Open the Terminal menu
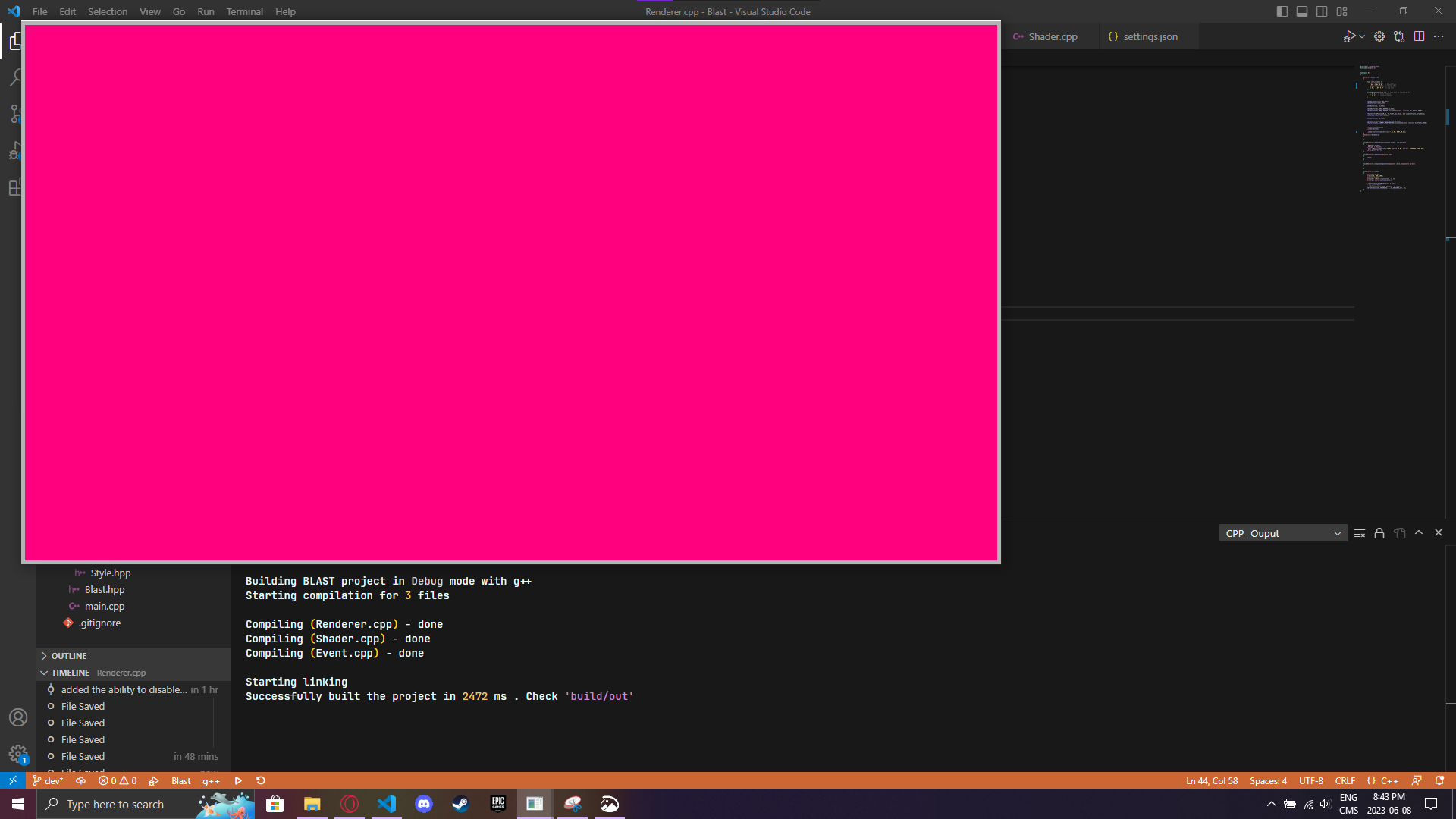 244,11
